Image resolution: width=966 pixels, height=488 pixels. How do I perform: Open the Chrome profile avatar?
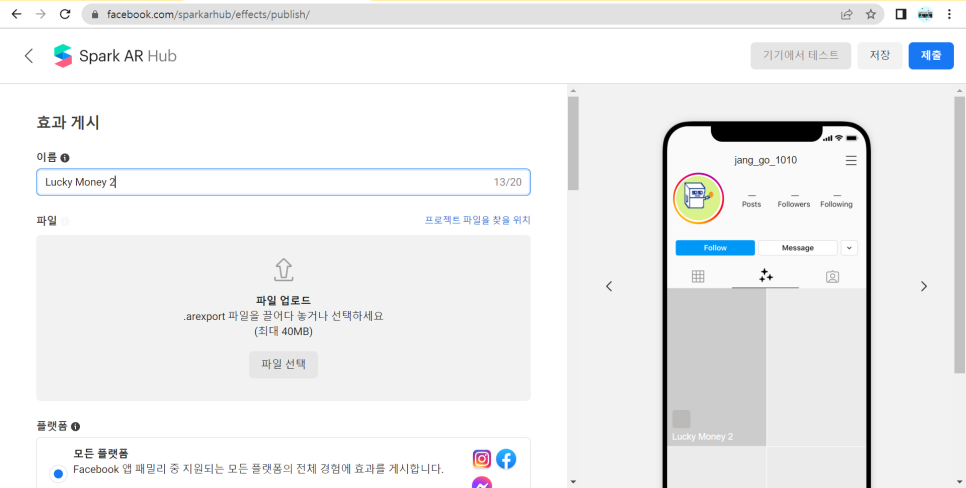point(925,14)
